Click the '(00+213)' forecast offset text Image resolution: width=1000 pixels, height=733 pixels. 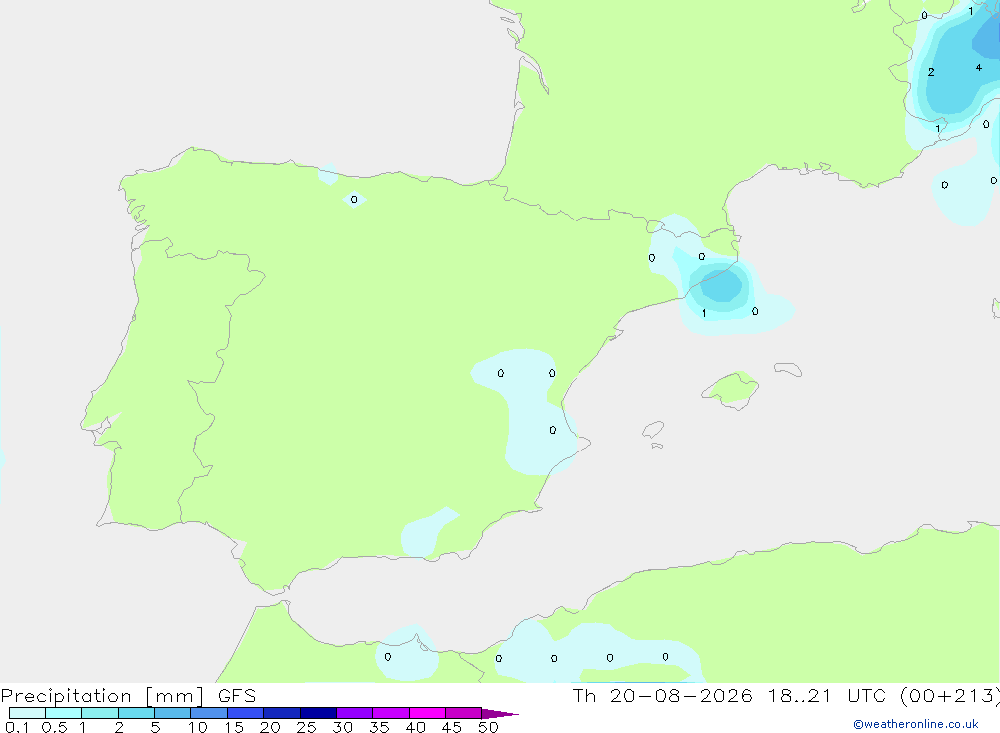[950, 696]
